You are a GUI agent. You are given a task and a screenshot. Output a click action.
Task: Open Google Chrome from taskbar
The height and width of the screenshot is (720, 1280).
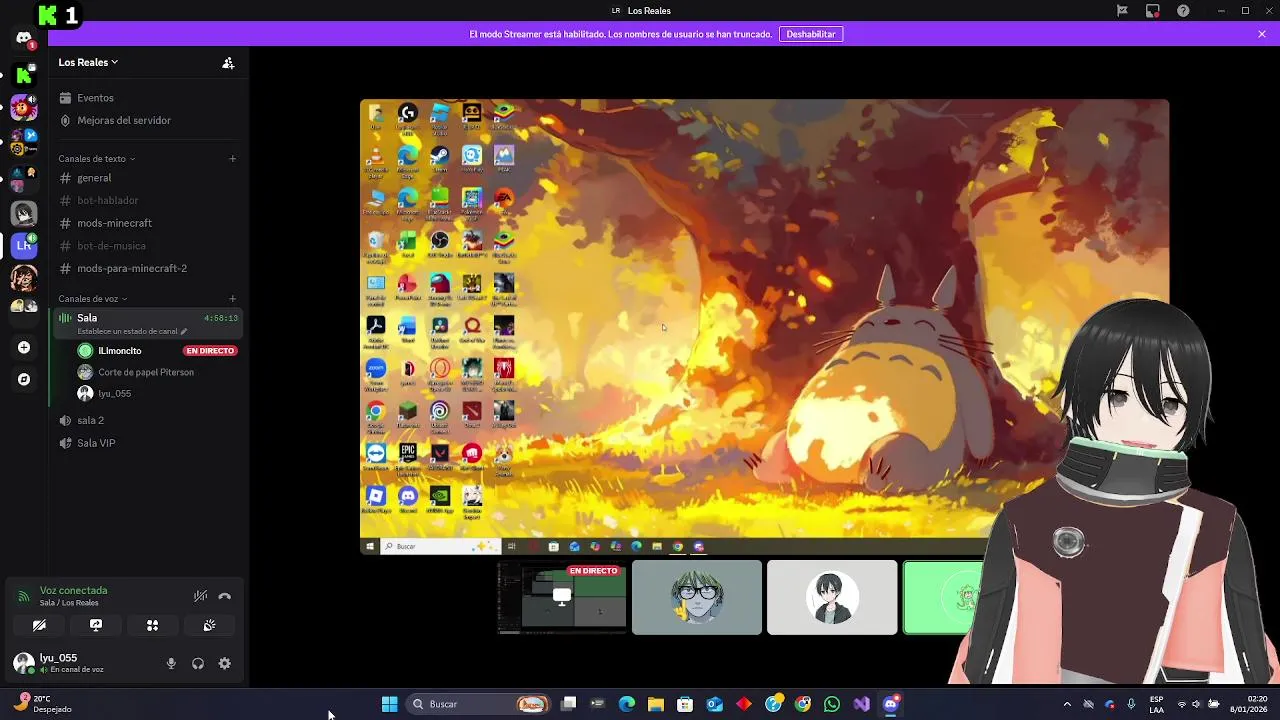(x=803, y=704)
